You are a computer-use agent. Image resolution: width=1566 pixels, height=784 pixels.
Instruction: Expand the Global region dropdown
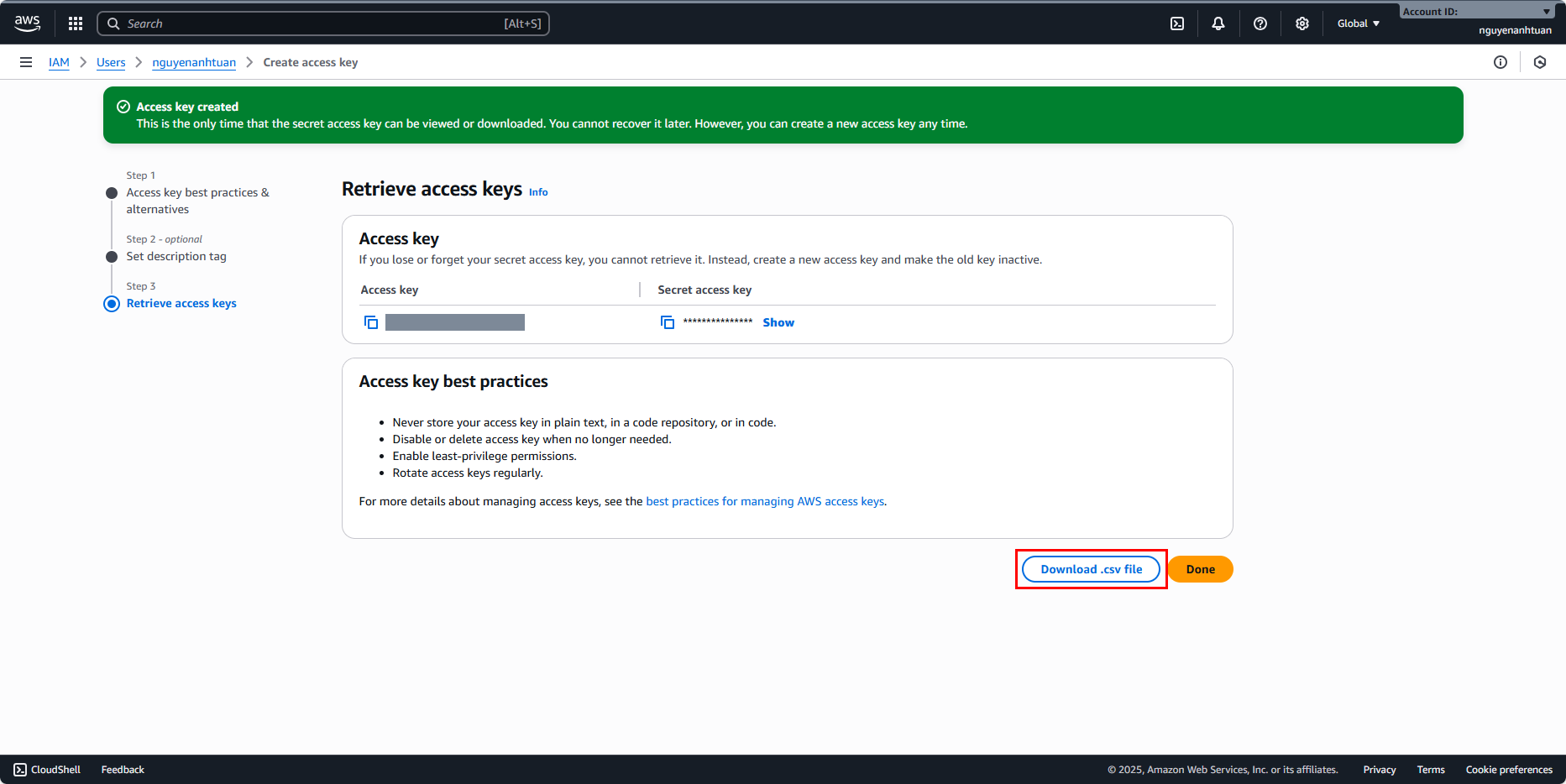click(x=1358, y=24)
